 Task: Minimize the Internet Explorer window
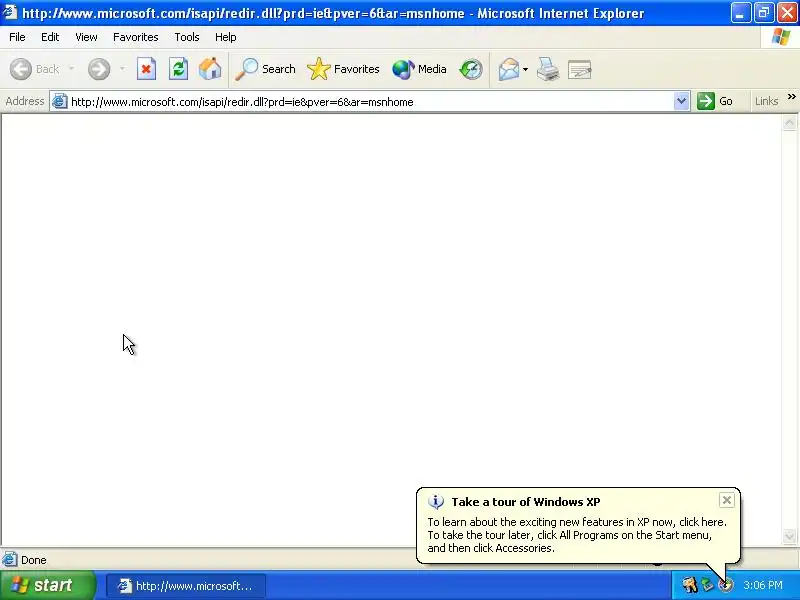click(741, 13)
